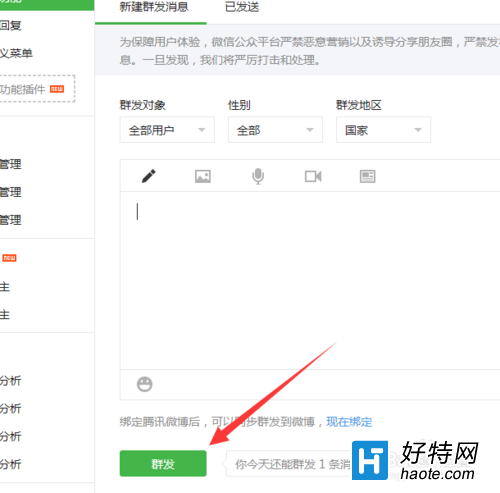Click inside the message text area
This screenshot has width=500, height=493.
pos(310,280)
